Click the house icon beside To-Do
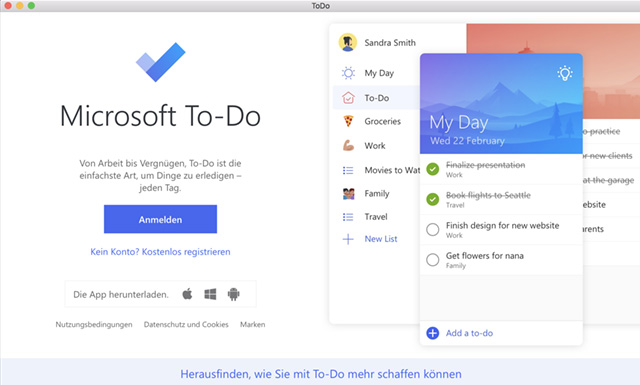Viewport: 640px width, 385px height. pos(348,98)
